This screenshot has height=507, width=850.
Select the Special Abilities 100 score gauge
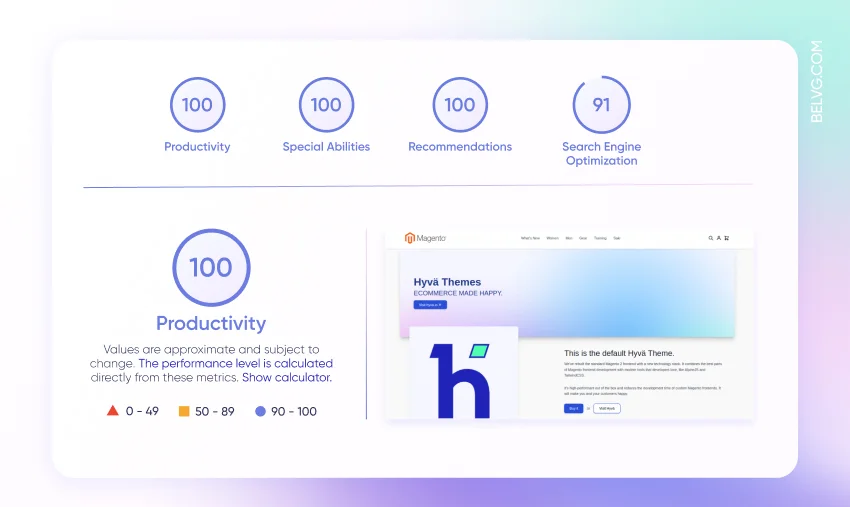click(x=326, y=105)
